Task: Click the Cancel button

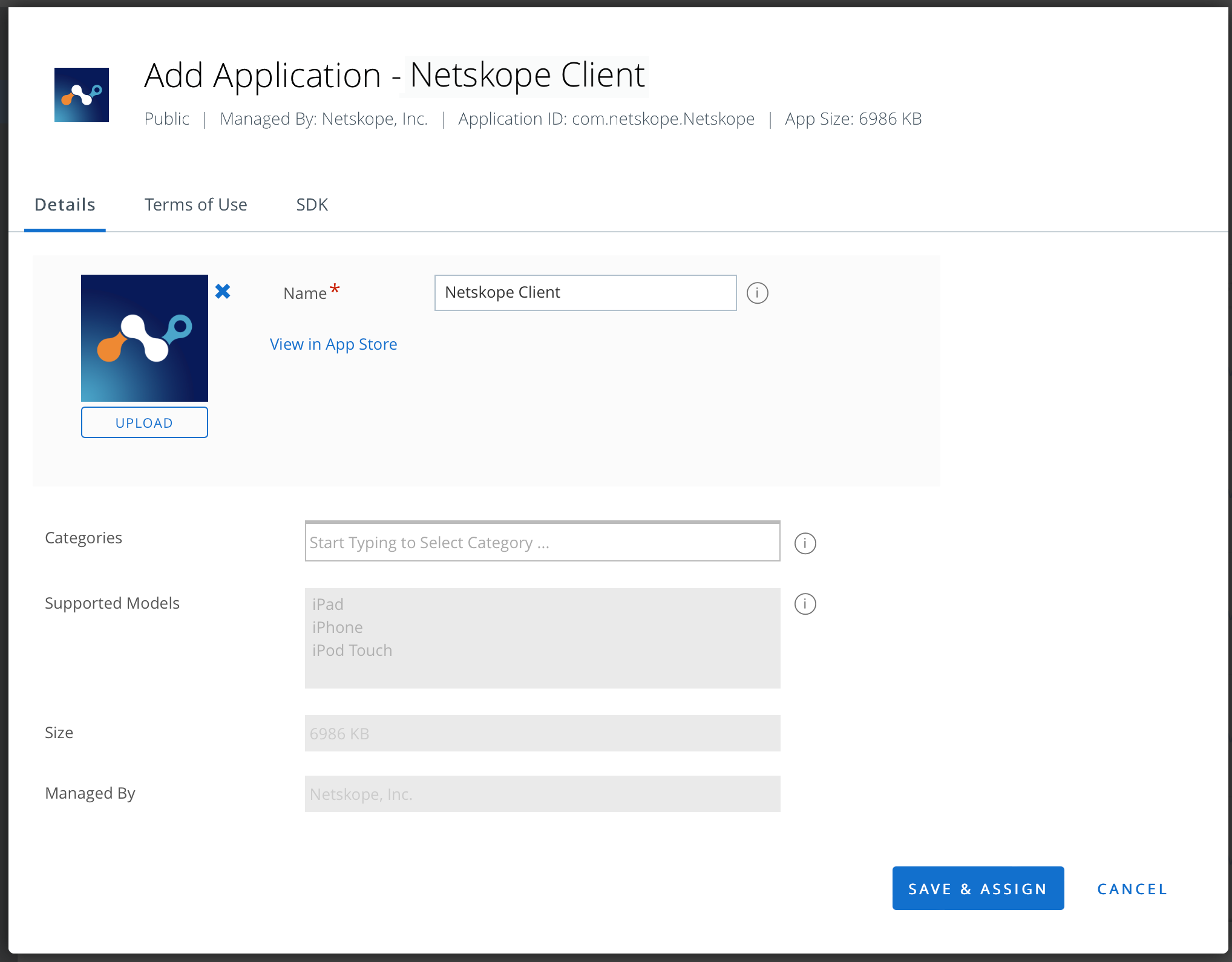Action: 1132,889
